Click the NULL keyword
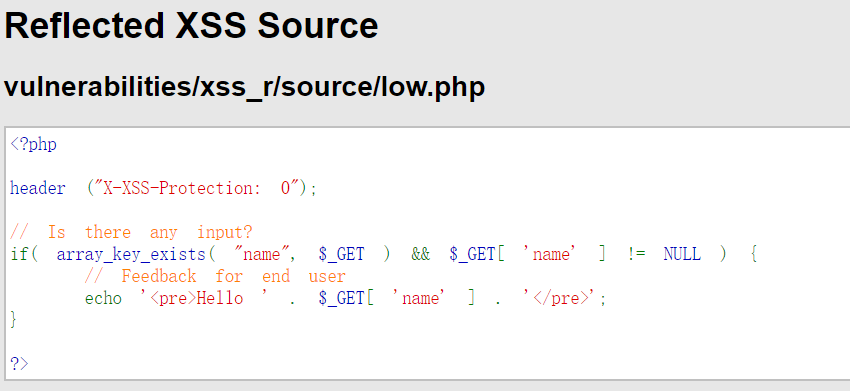Image resolution: width=850 pixels, height=391 pixels. tap(682, 254)
